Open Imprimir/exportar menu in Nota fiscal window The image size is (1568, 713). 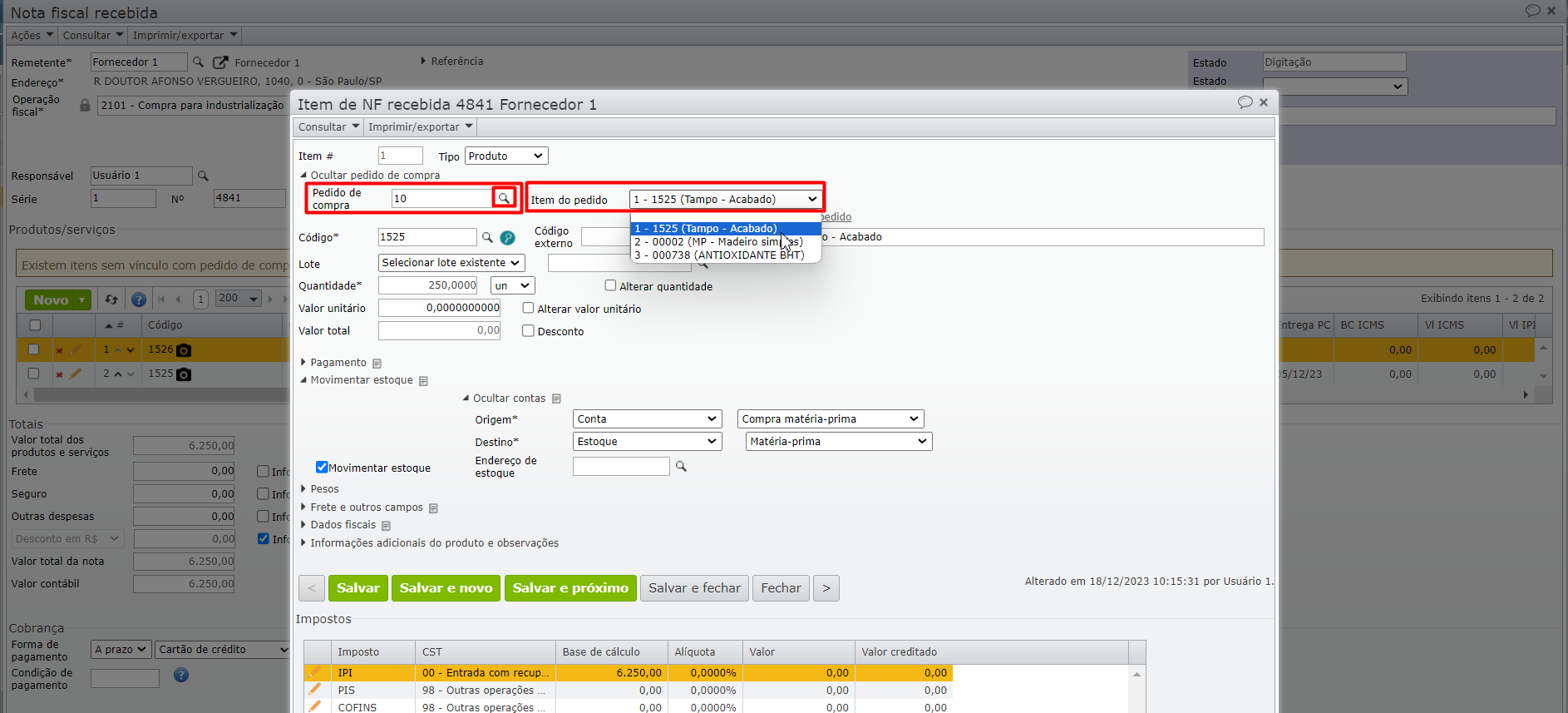185,36
